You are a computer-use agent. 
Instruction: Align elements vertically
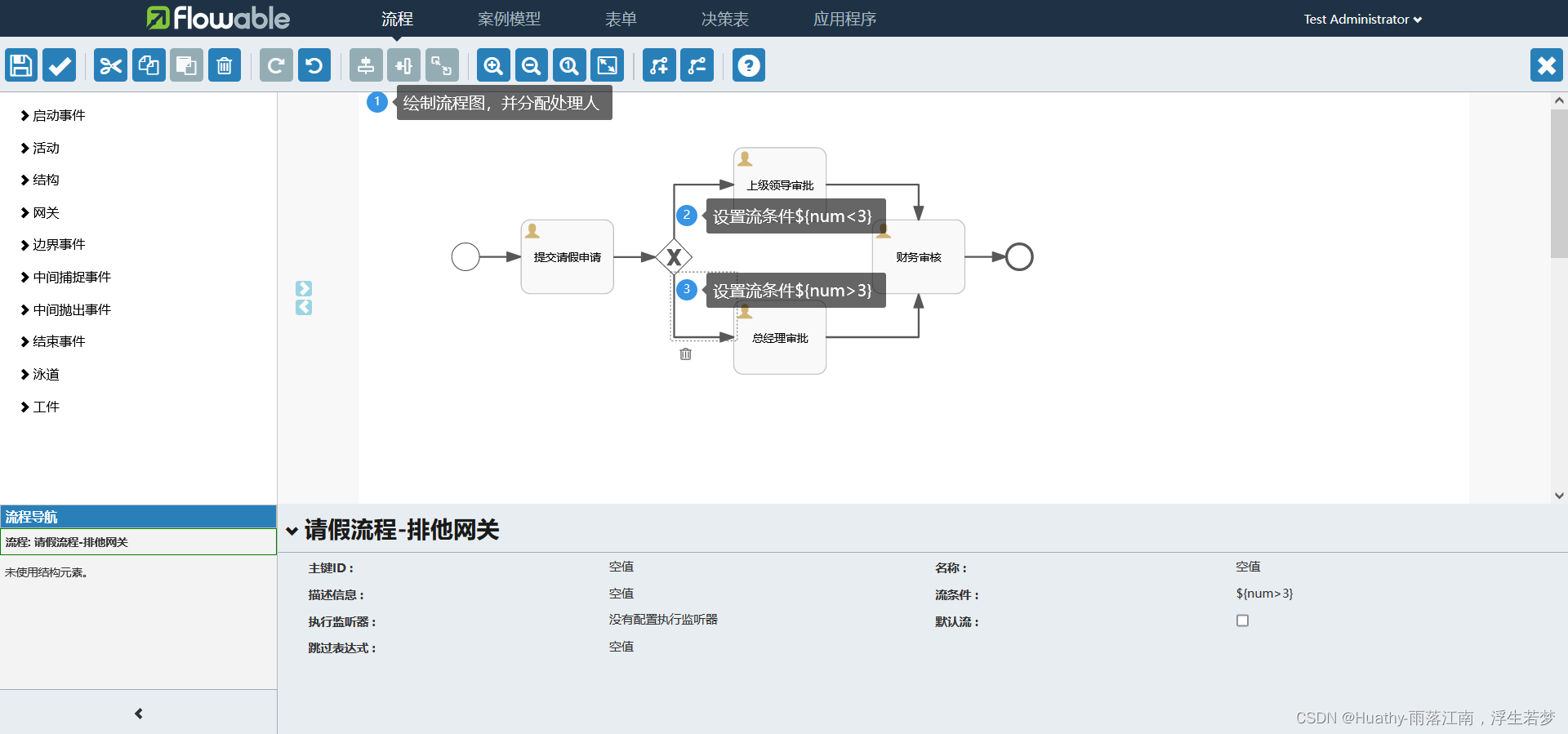click(366, 65)
